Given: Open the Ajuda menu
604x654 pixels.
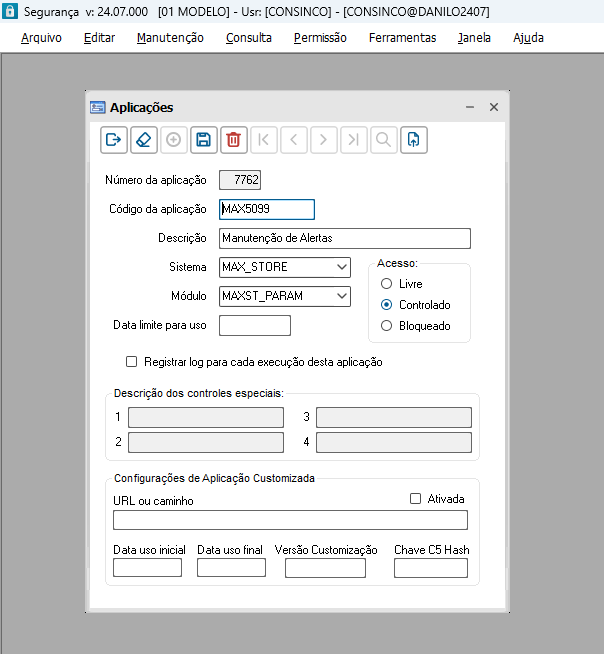Looking at the screenshot, I should 528,38.
